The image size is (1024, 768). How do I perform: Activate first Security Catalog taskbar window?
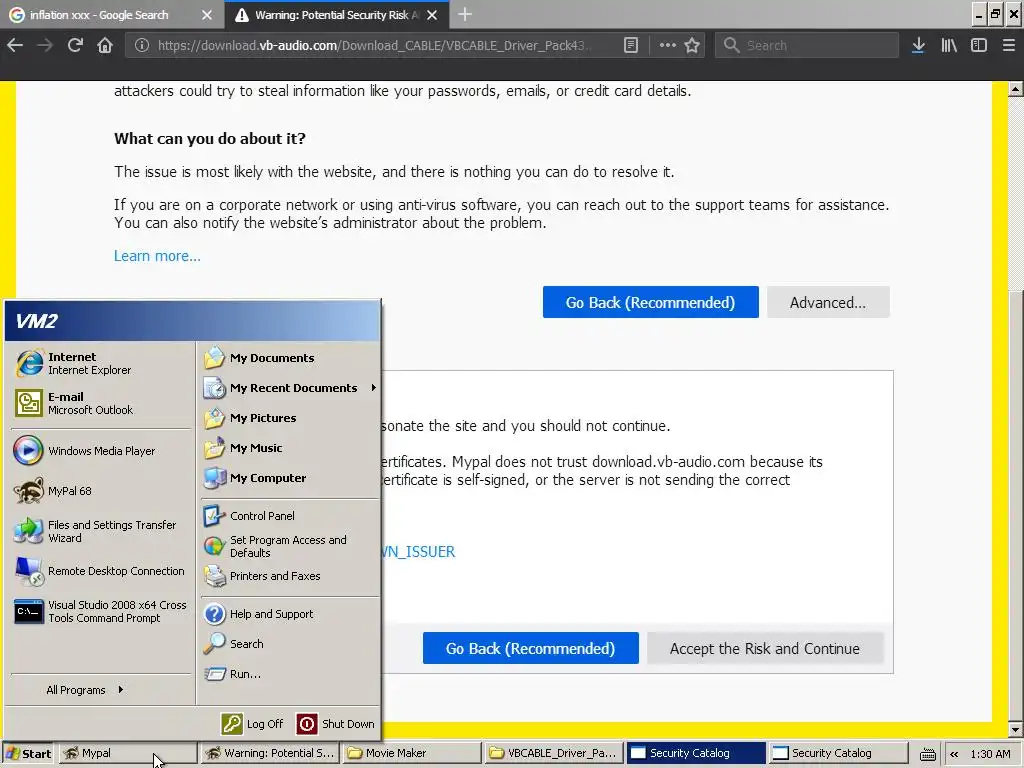tap(696, 753)
